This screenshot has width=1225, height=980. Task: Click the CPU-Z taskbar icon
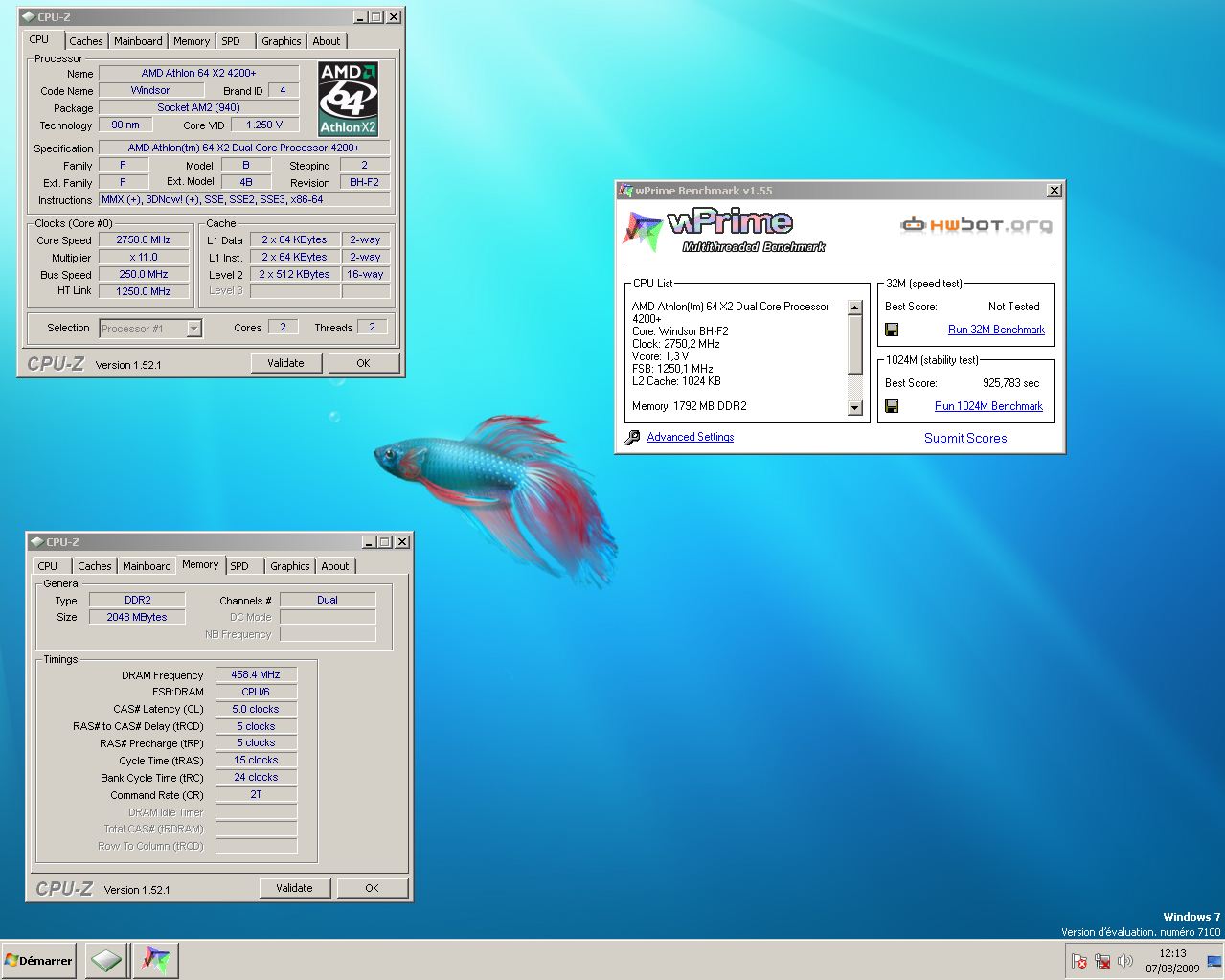click(106, 960)
